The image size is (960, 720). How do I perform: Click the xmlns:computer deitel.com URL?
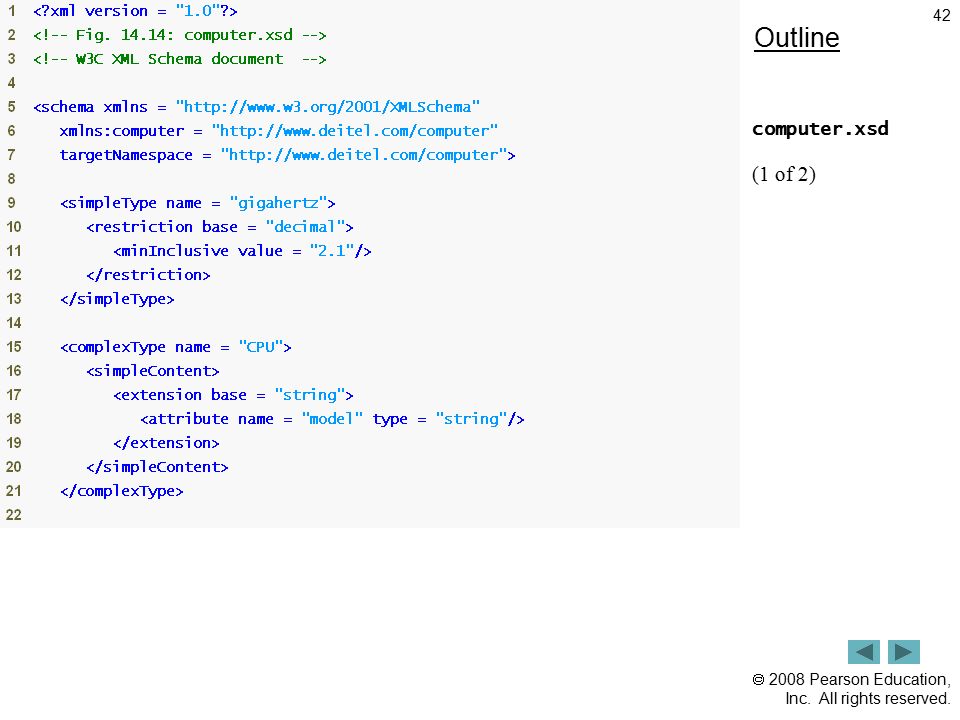click(354, 131)
